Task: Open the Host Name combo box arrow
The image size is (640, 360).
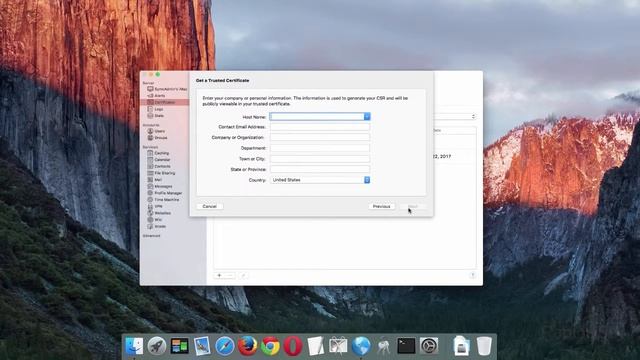Action: pos(367,117)
